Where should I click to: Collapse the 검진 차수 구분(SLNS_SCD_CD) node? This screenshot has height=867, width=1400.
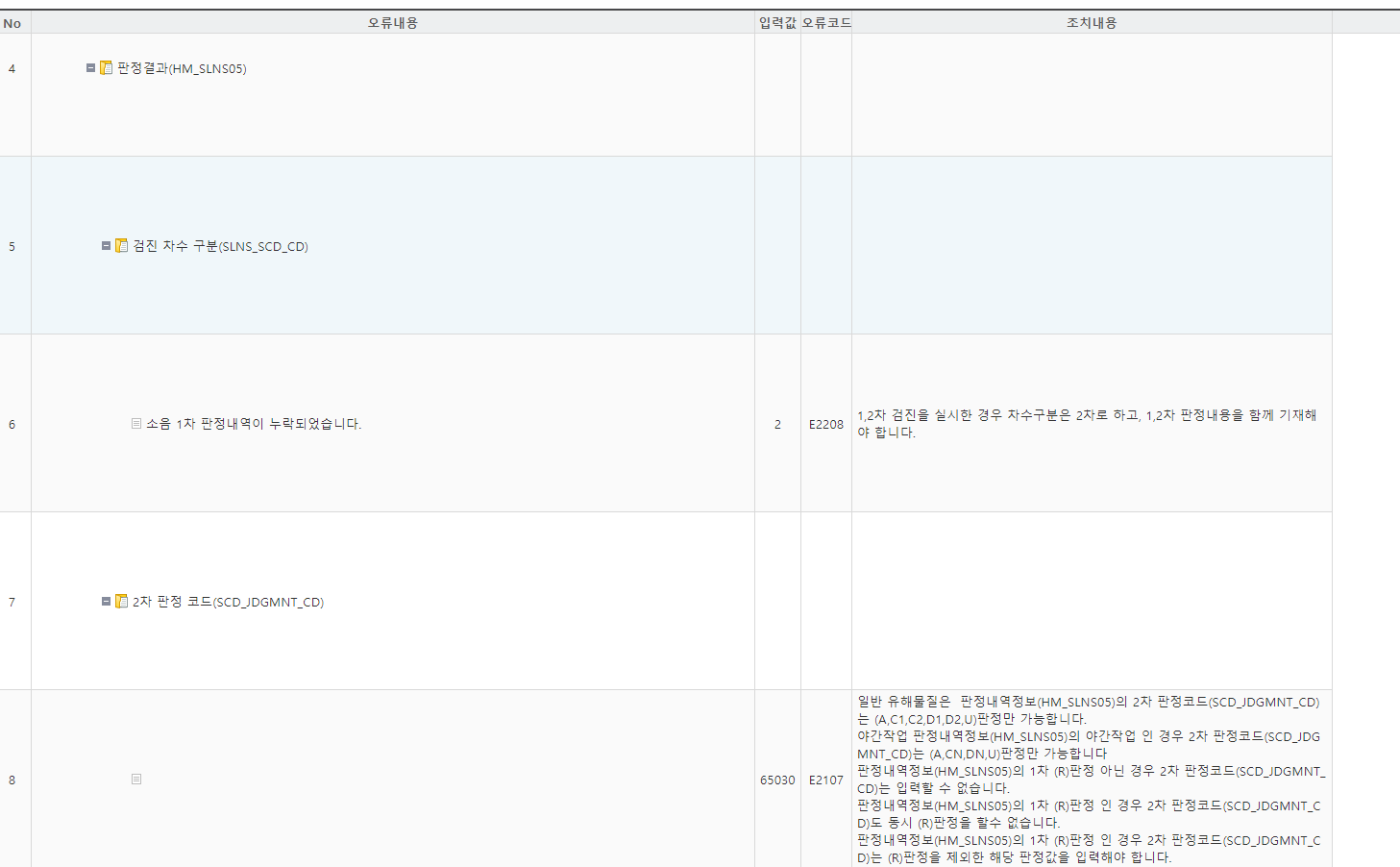(x=106, y=246)
